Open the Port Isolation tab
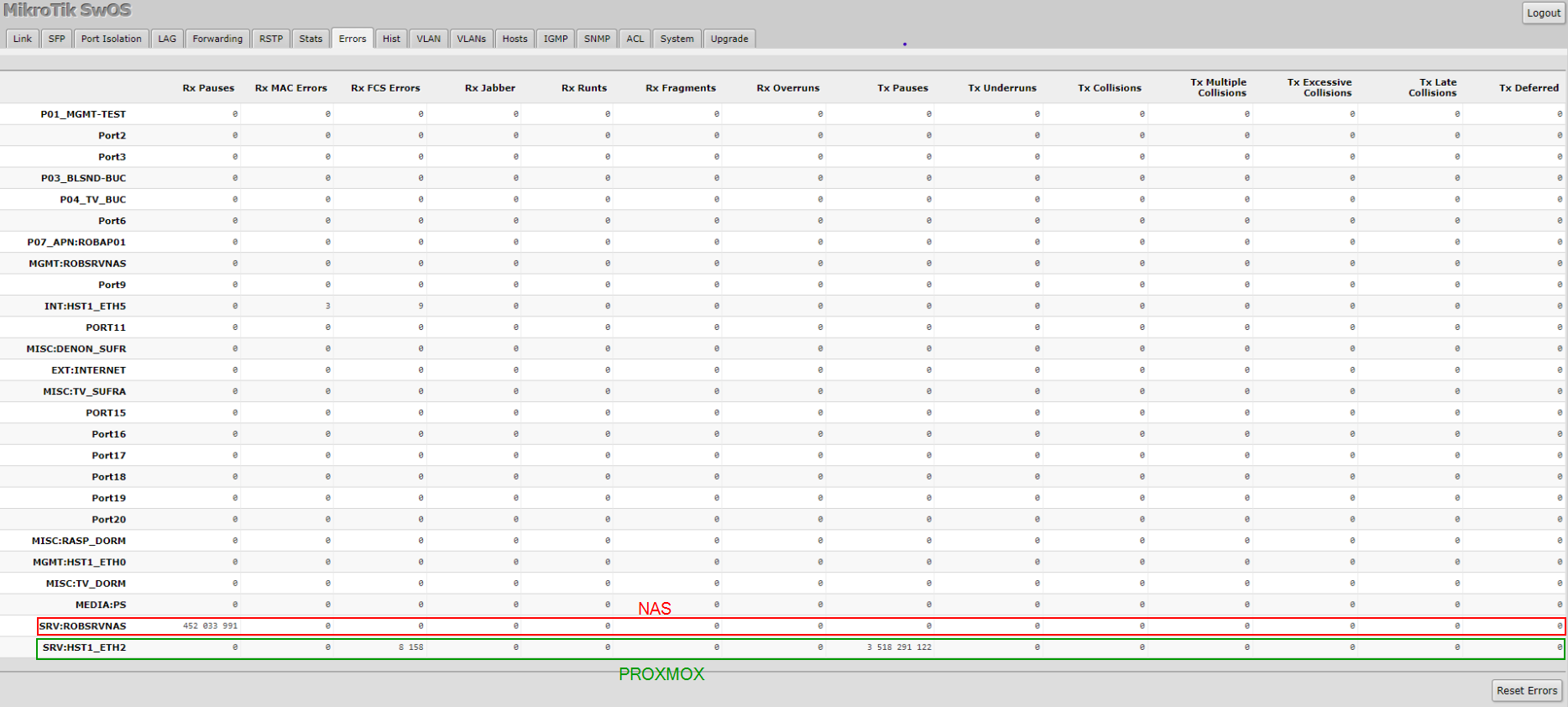 click(112, 39)
